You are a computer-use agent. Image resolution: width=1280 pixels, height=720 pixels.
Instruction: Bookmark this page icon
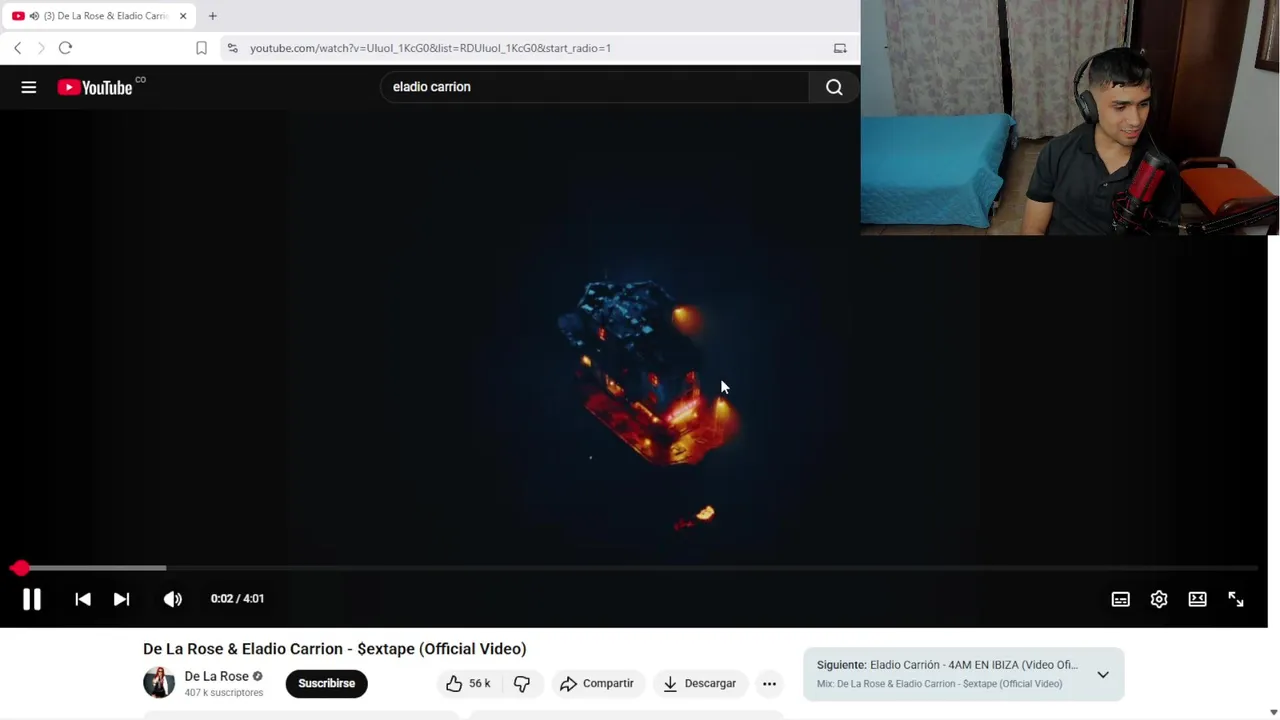coord(201,48)
